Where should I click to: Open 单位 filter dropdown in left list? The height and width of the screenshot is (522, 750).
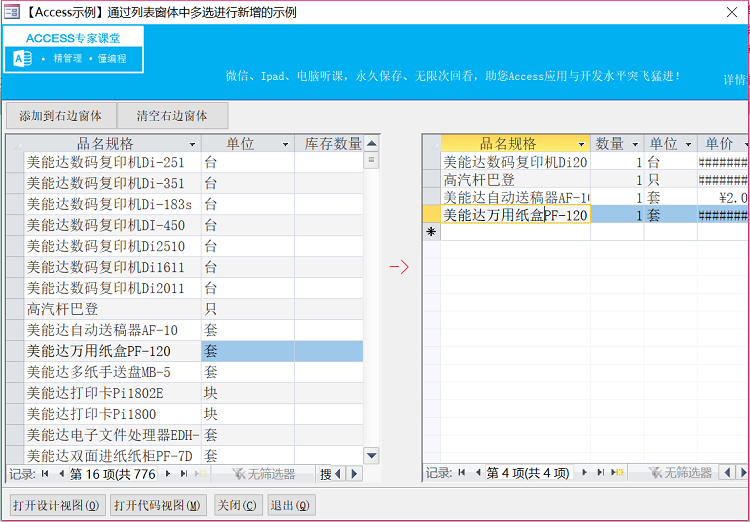(x=286, y=144)
